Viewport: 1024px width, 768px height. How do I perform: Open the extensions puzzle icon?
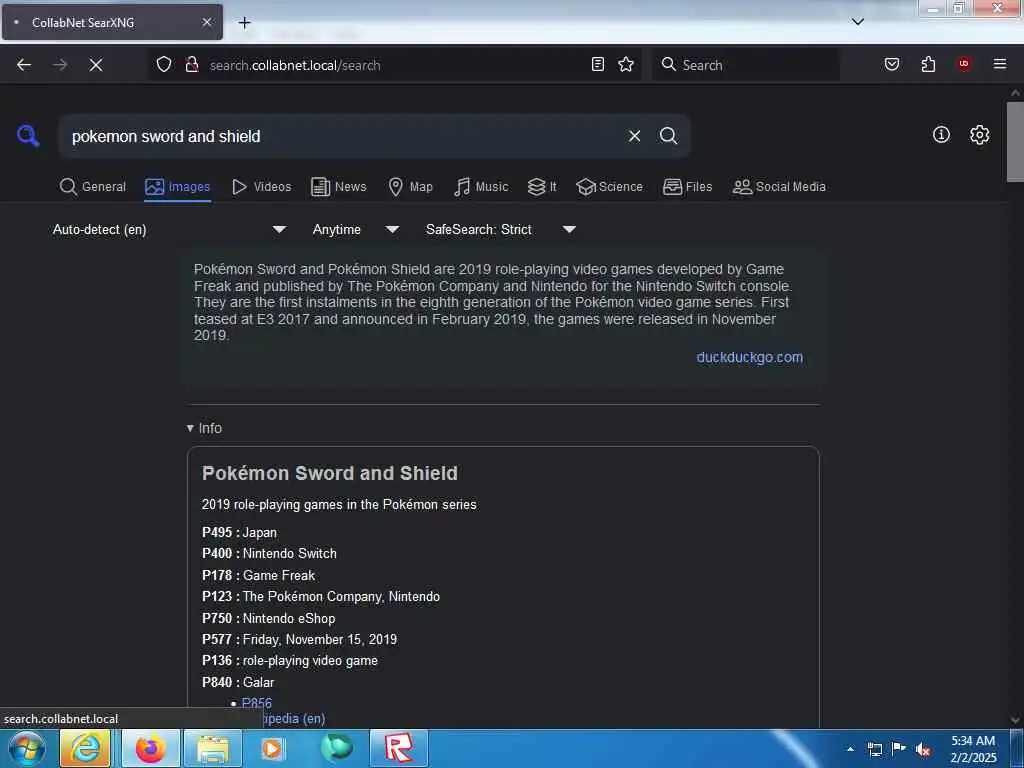point(928,64)
